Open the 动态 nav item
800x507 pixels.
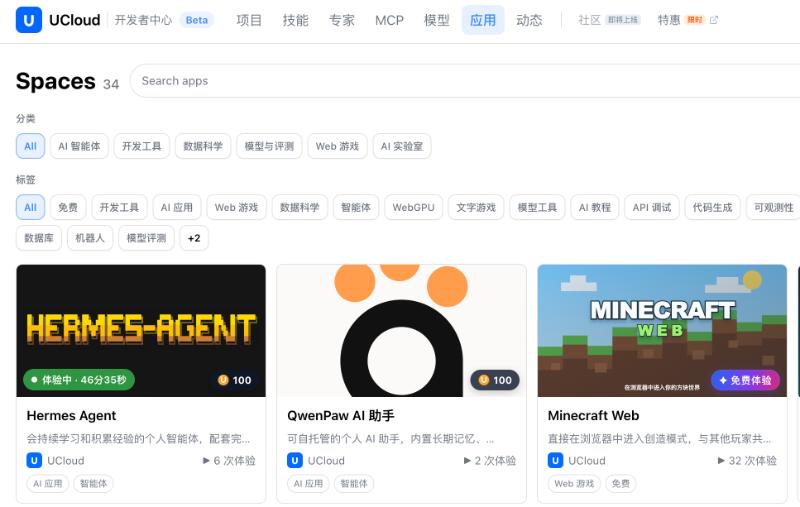click(x=529, y=20)
